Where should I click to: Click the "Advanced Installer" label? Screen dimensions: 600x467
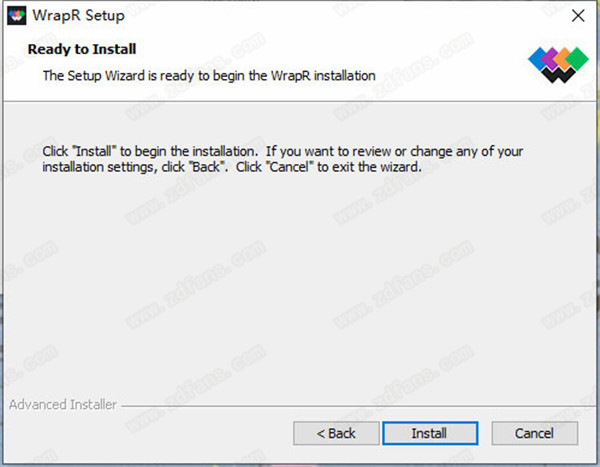coord(63,405)
